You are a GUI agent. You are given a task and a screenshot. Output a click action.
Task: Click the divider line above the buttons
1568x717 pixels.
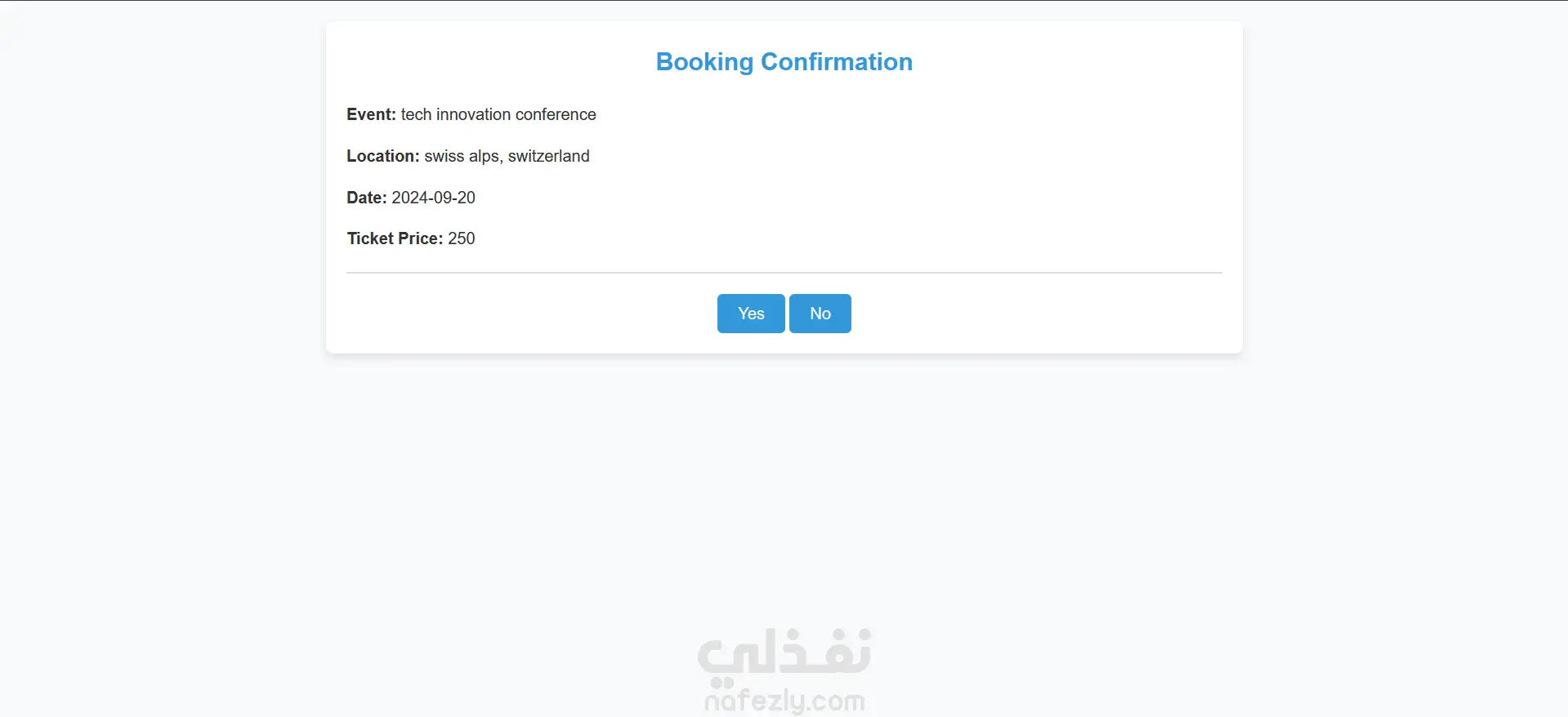pyautogui.click(x=784, y=273)
